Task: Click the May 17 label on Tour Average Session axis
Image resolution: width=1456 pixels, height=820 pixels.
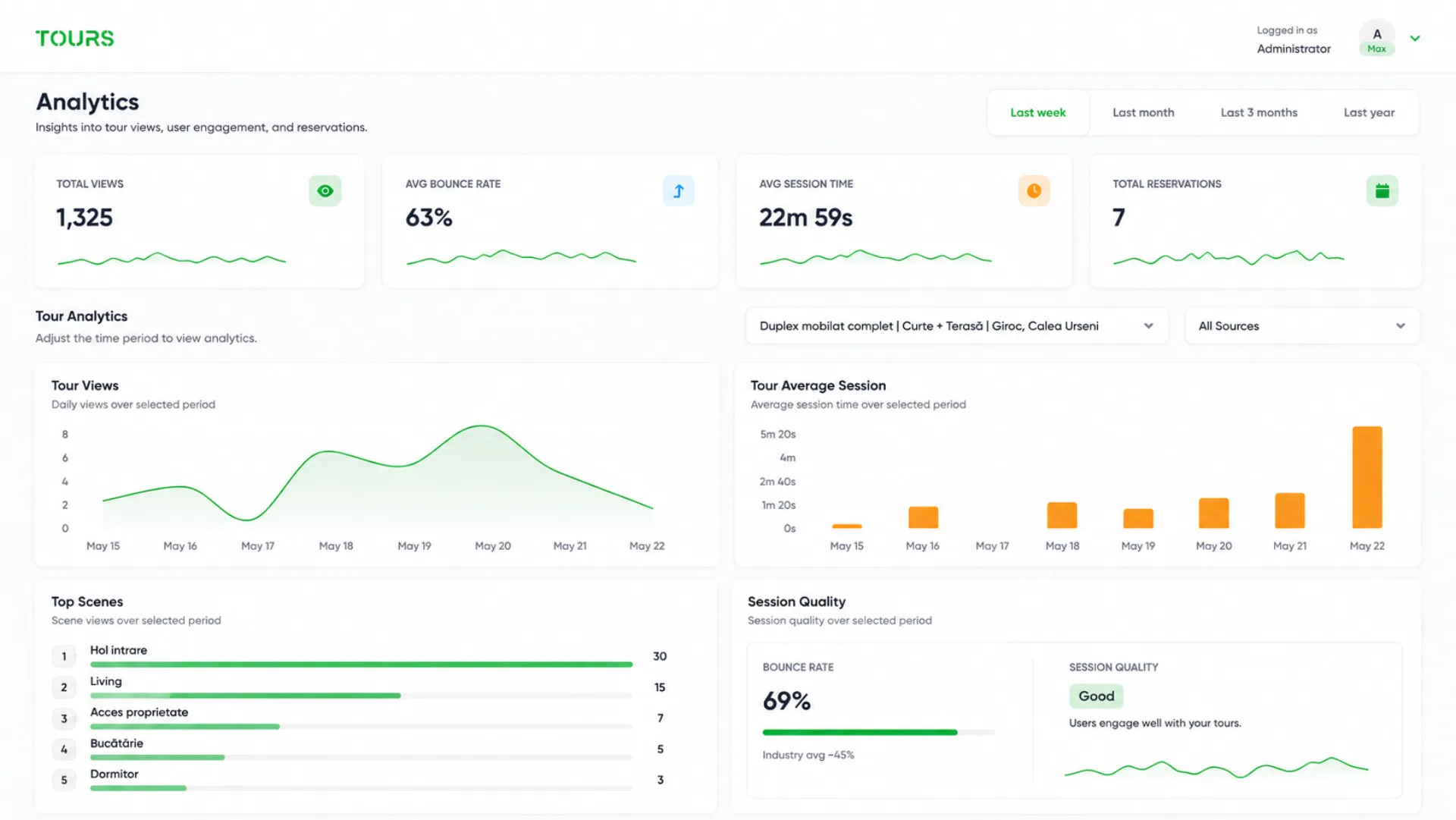Action: coord(992,546)
